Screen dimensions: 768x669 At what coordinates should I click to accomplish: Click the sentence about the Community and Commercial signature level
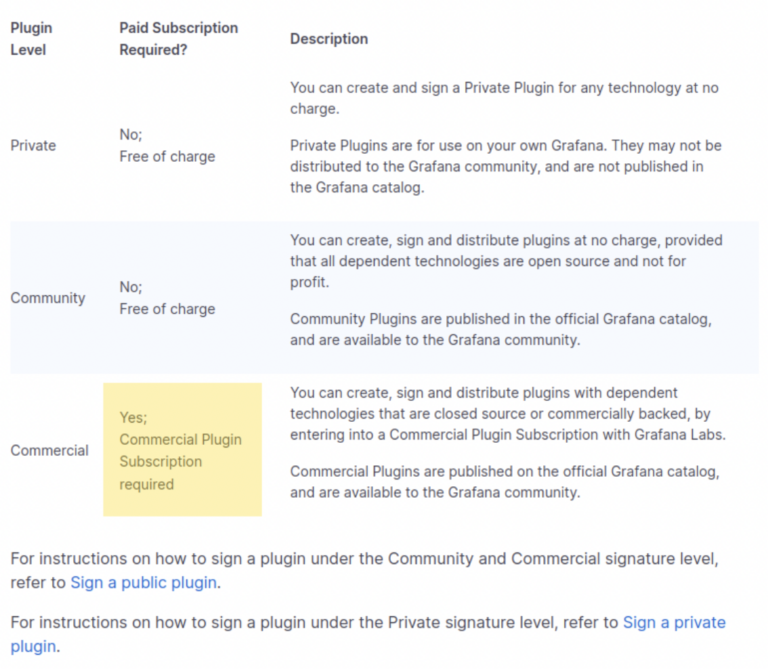tap(364, 557)
